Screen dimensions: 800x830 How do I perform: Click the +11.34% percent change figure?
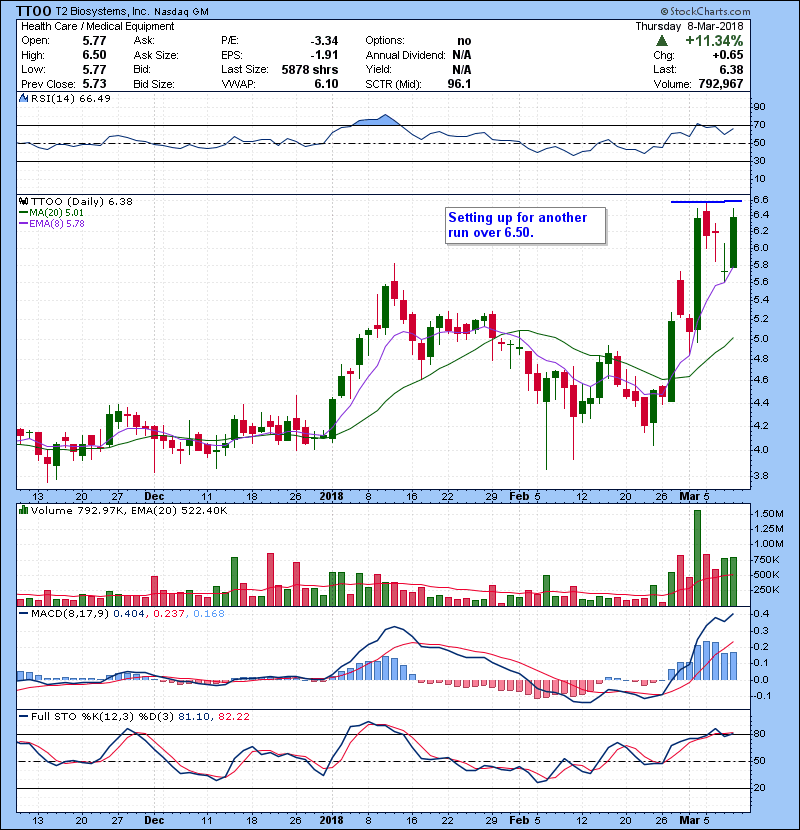pos(714,41)
